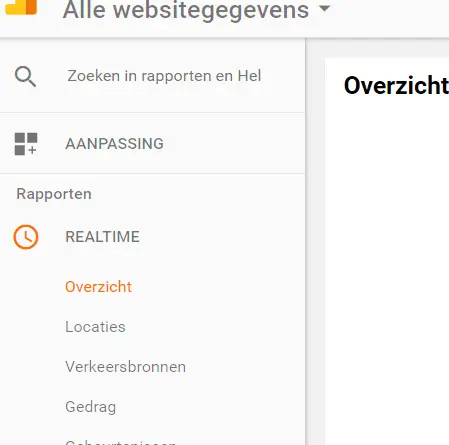Open the AANPASSING section
This screenshot has width=449, height=445.
114,144
